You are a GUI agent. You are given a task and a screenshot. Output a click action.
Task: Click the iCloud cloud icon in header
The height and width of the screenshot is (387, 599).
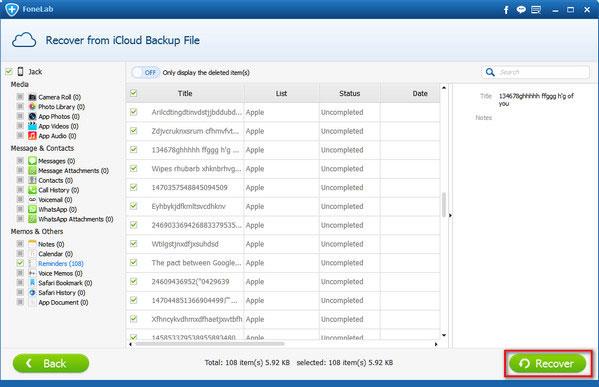tap(24, 40)
